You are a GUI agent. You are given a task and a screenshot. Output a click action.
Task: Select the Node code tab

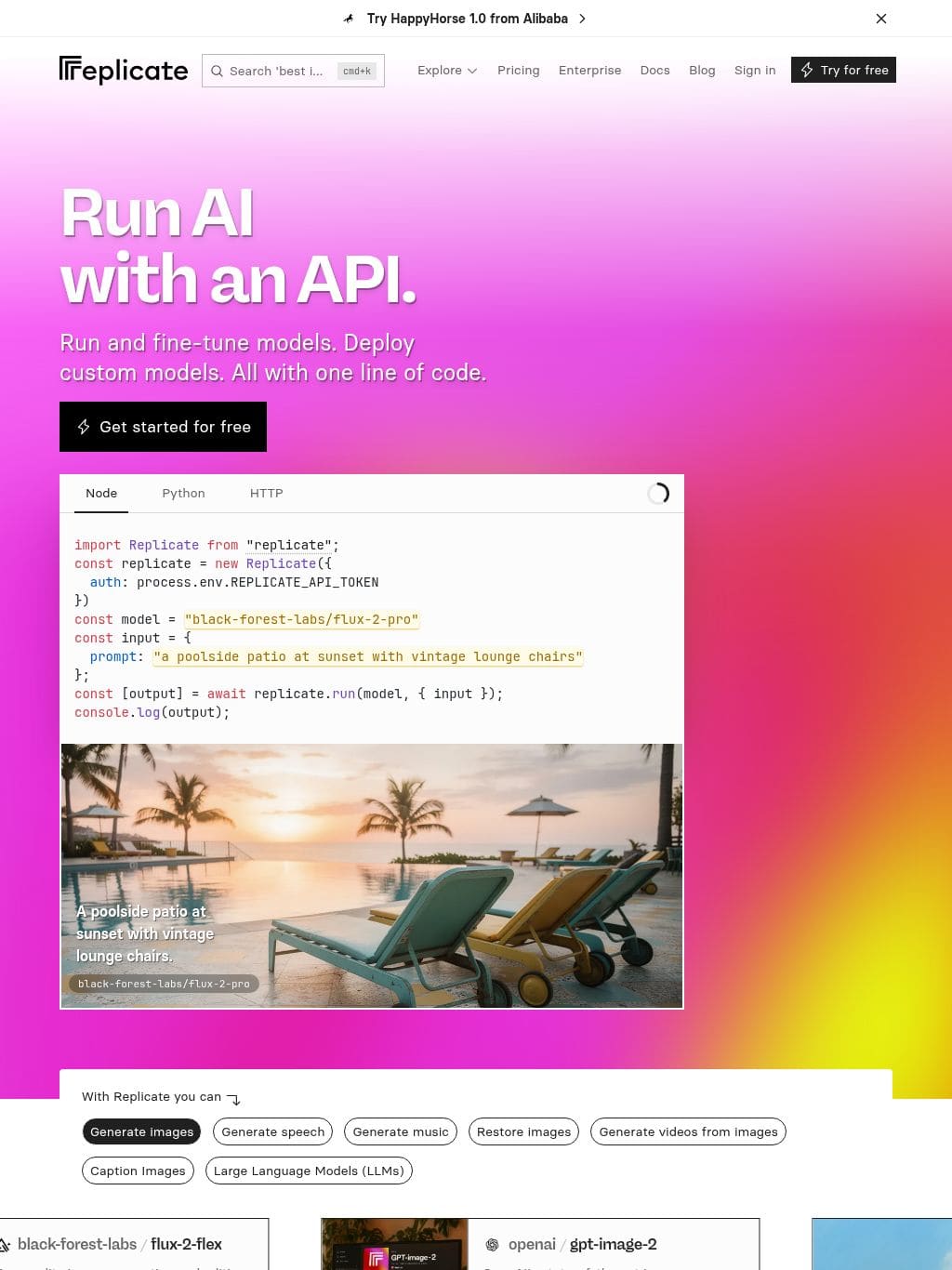click(101, 493)
